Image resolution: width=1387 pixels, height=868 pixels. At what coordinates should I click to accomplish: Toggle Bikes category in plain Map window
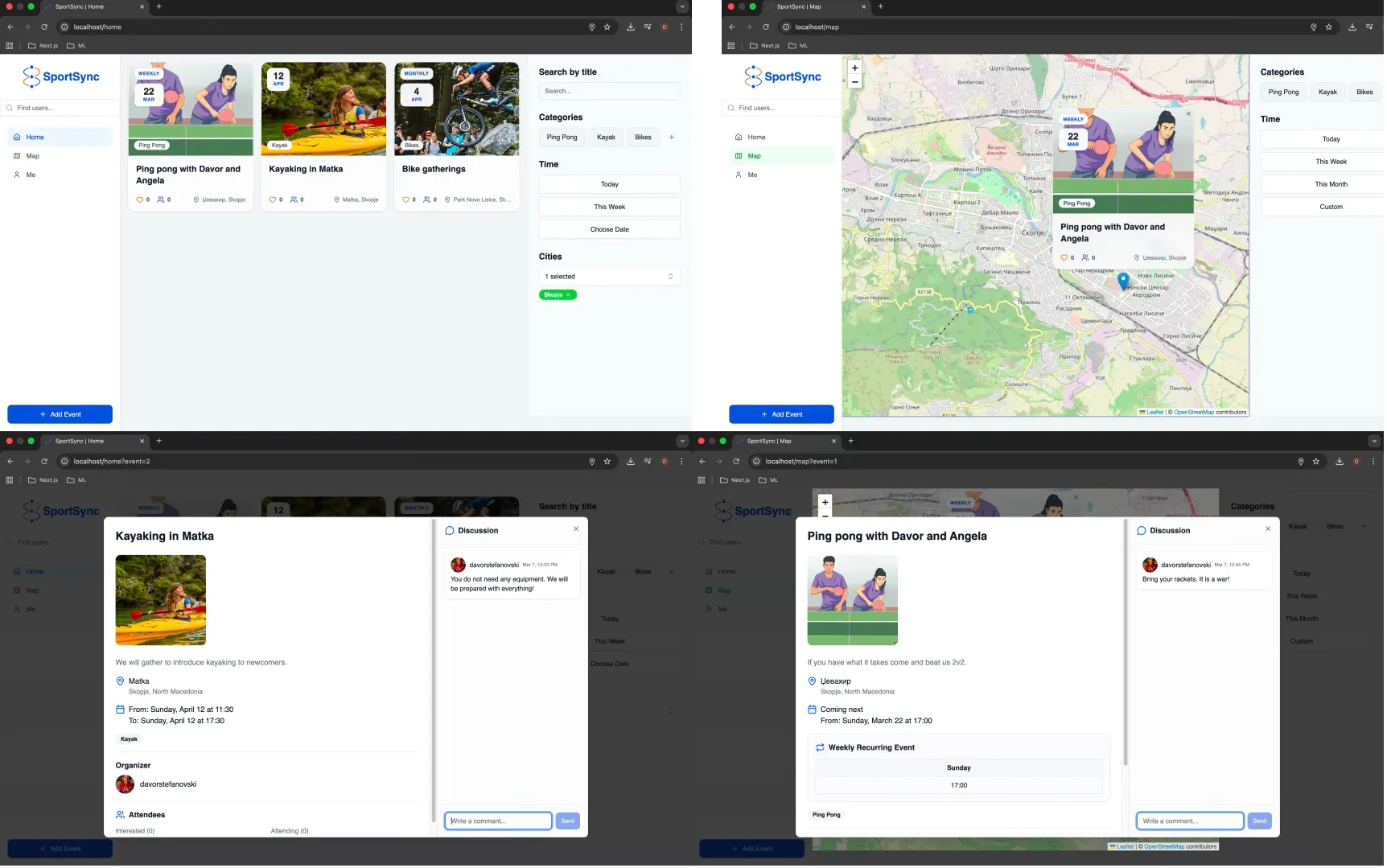[1367, 93]
